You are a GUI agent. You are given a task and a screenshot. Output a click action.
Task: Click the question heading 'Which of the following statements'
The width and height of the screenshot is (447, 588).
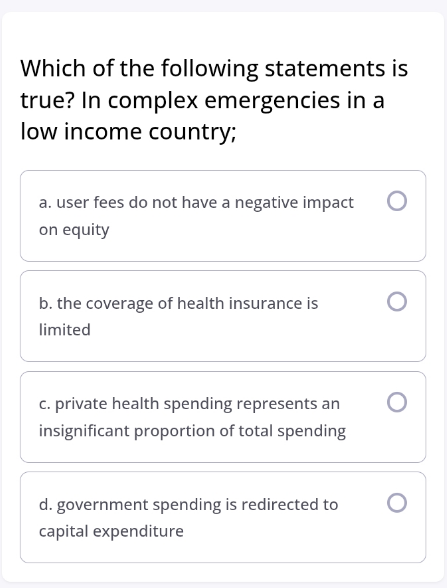pyautogui.click(x=202, y=68)
